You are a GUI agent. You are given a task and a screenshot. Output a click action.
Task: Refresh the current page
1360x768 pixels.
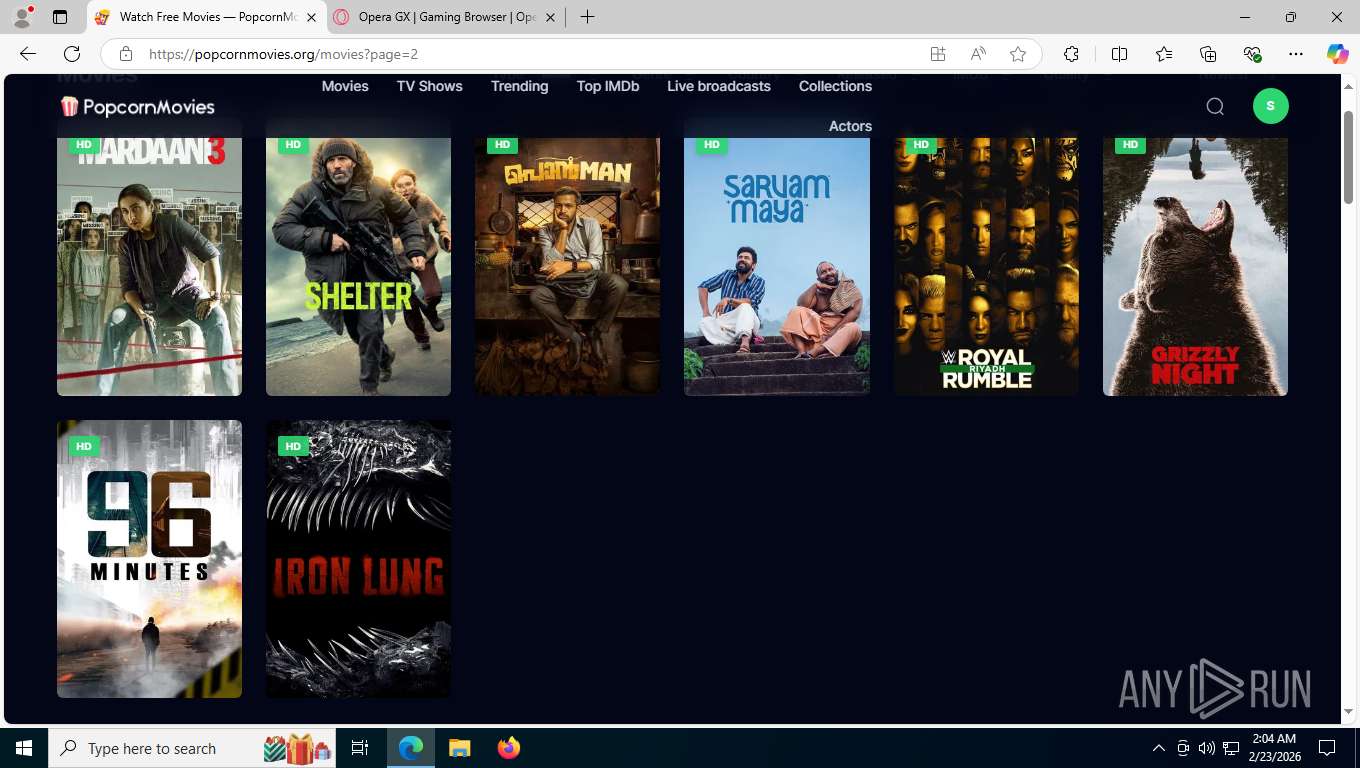click(x=72, y=54)
